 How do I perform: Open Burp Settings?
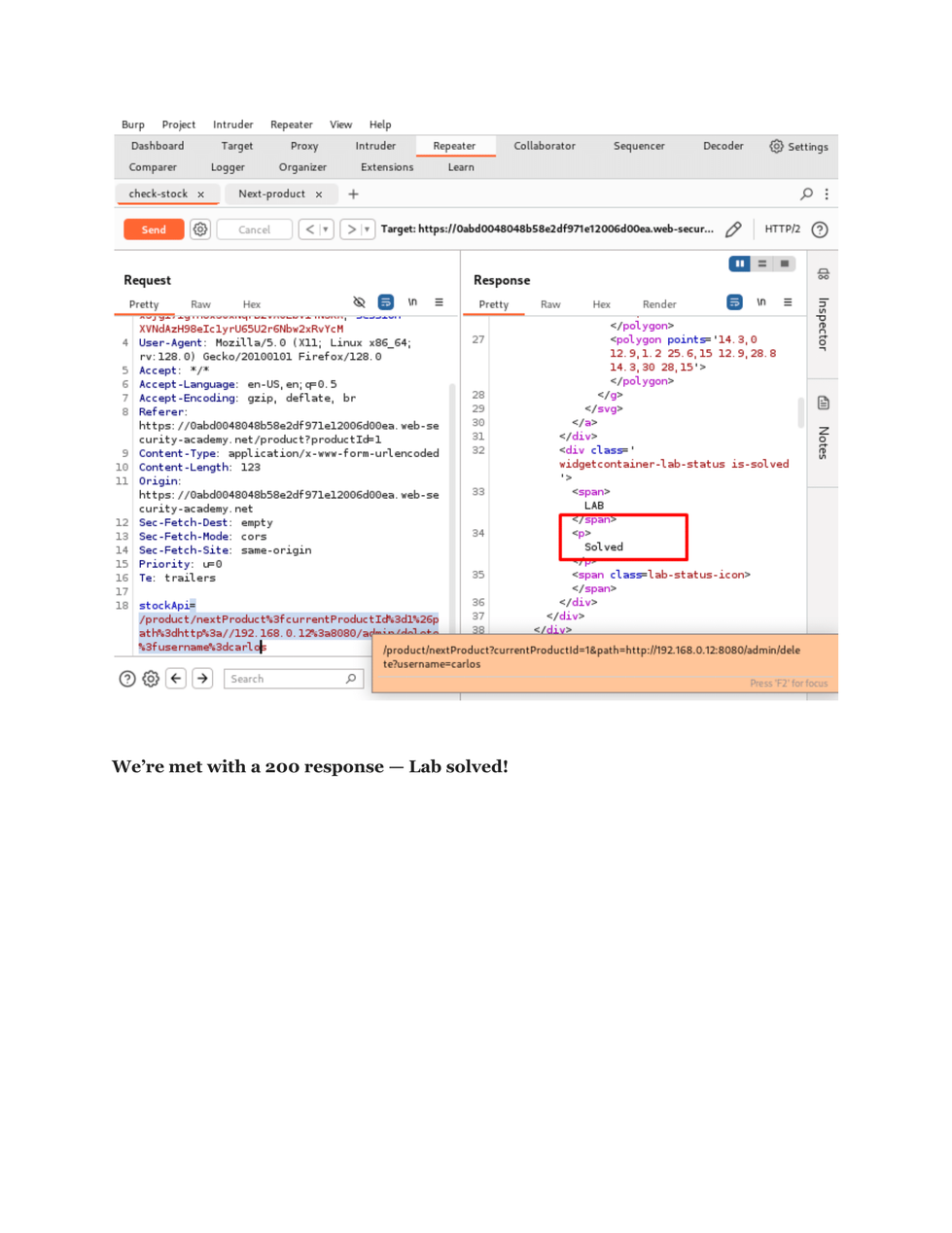pyautogui.click(x=798, y=146)
